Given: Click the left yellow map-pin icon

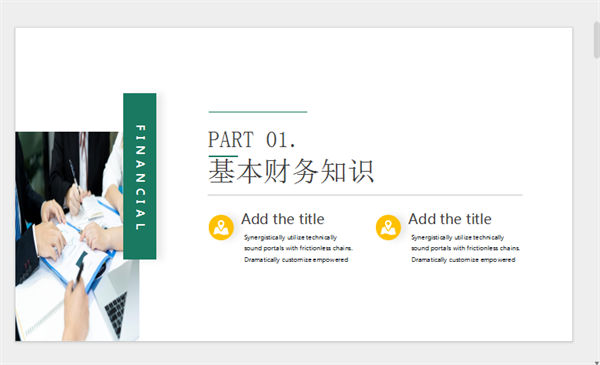Looking at the screenshot, I should tap(221, 227).
